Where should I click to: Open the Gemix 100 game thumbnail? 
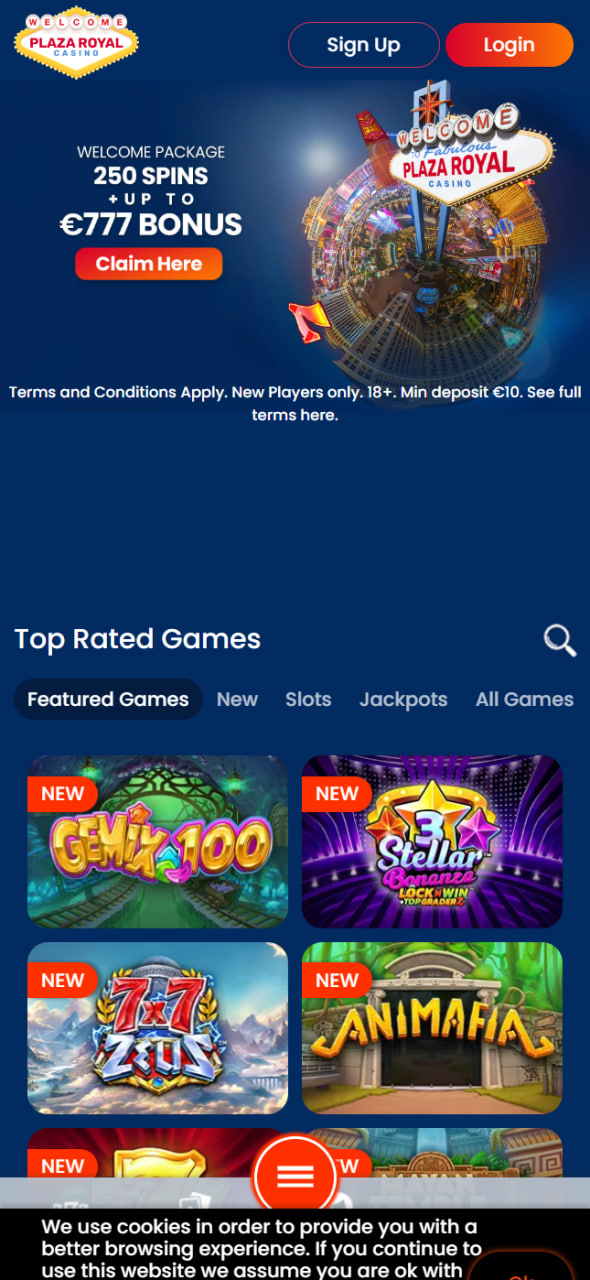click(x=157, y=842)
